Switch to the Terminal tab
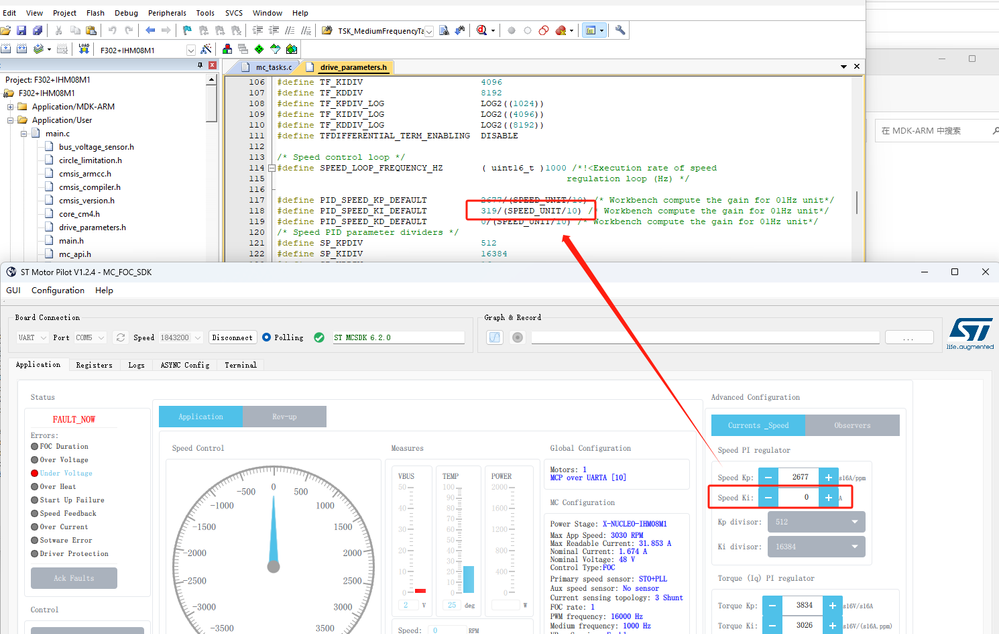The height and width of the screenshot is (634, 999). coord(240,365)
